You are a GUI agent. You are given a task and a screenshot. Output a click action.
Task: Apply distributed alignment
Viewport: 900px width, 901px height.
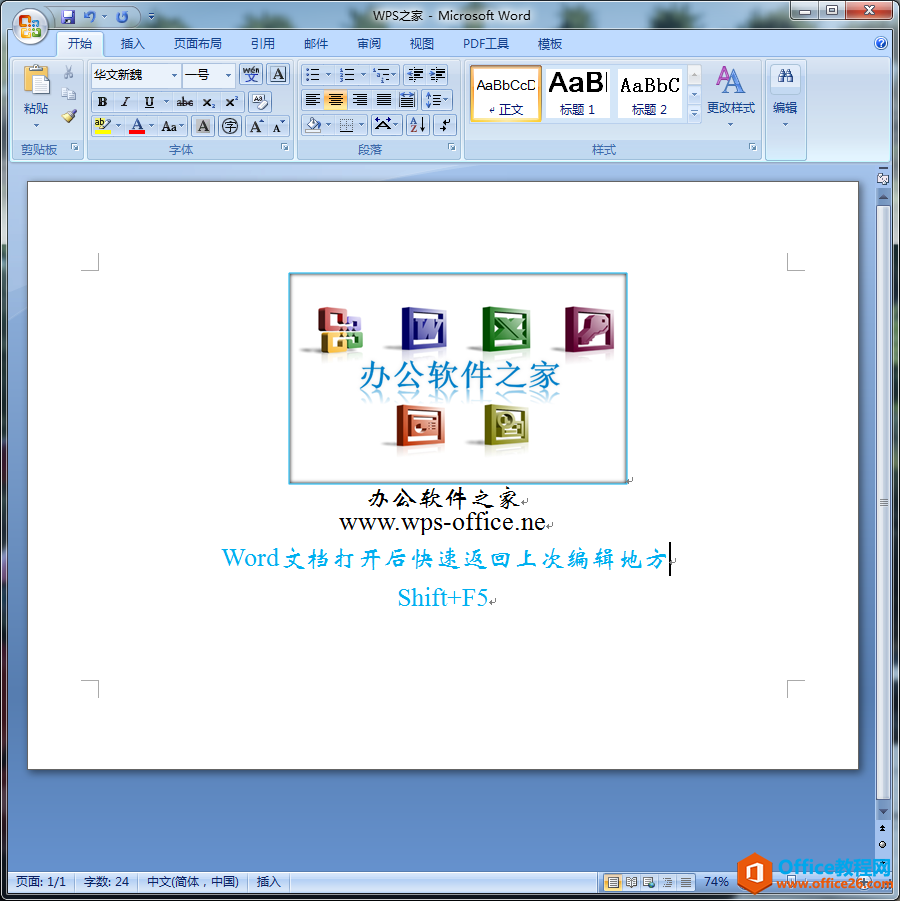(x=407, y=100)
